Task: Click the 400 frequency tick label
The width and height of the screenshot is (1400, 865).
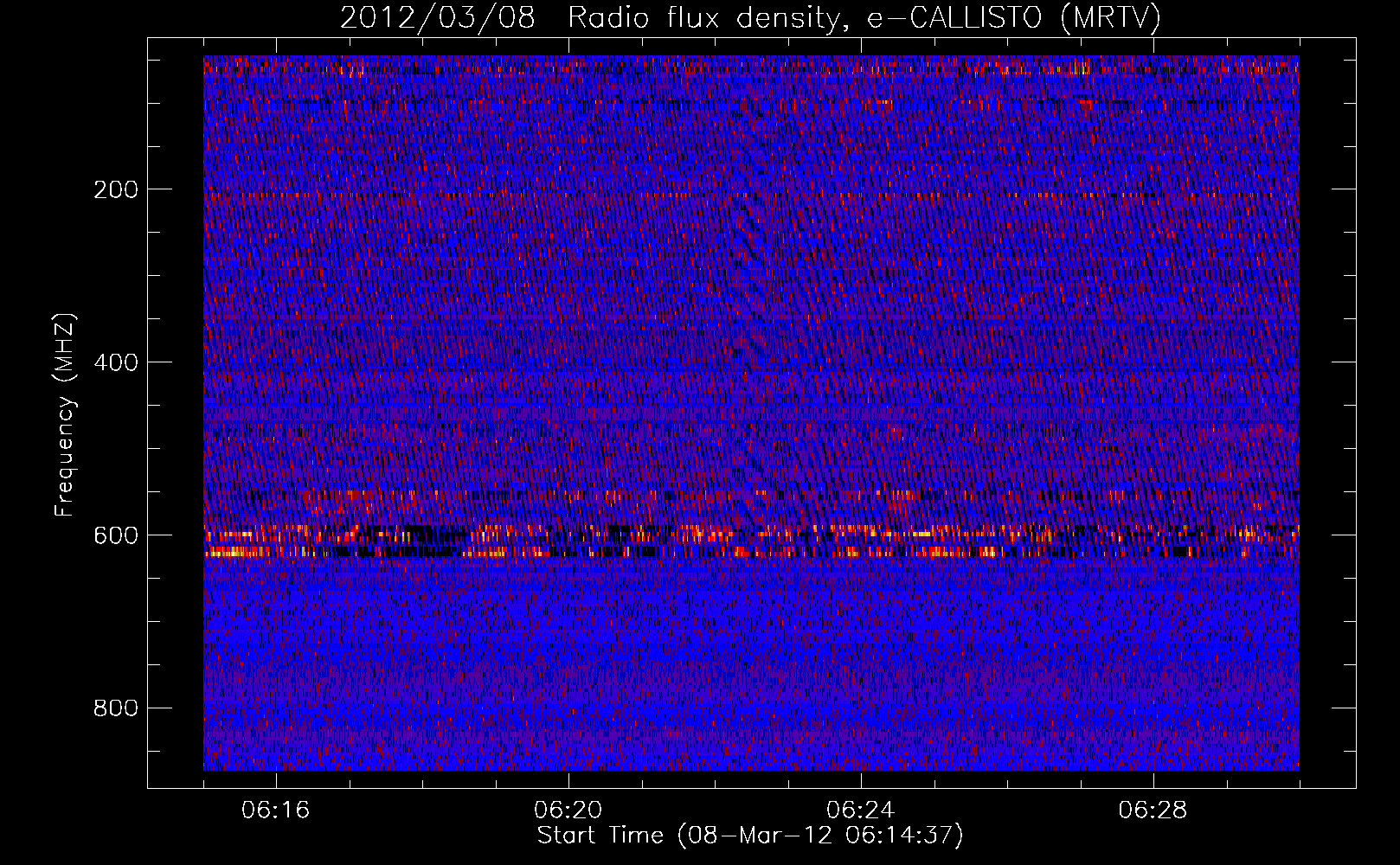Action: [x=116, y=362]
